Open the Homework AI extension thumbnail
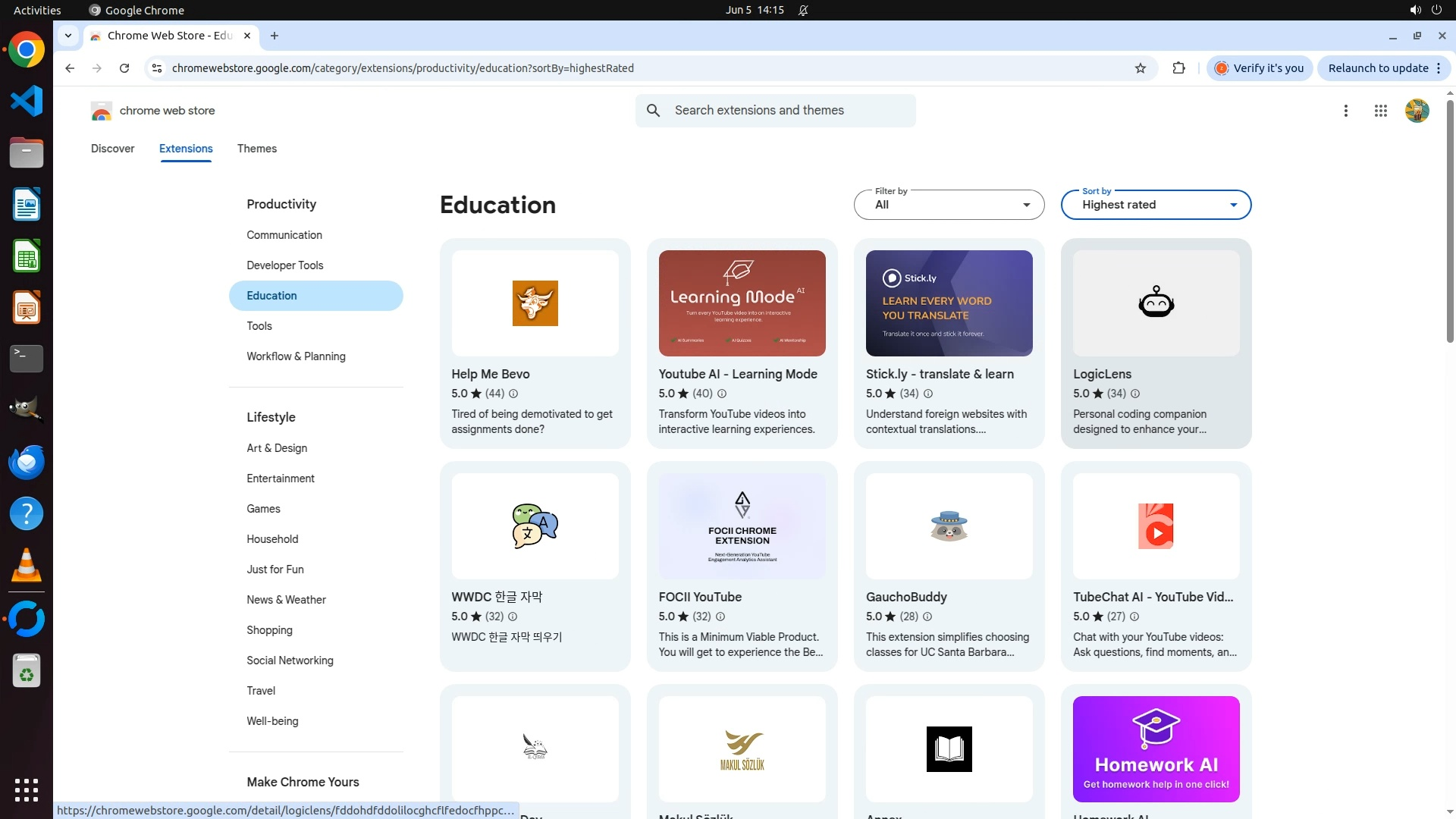Image resolution: width=1456 pixels, height=819 pixels. [1155, 748]
